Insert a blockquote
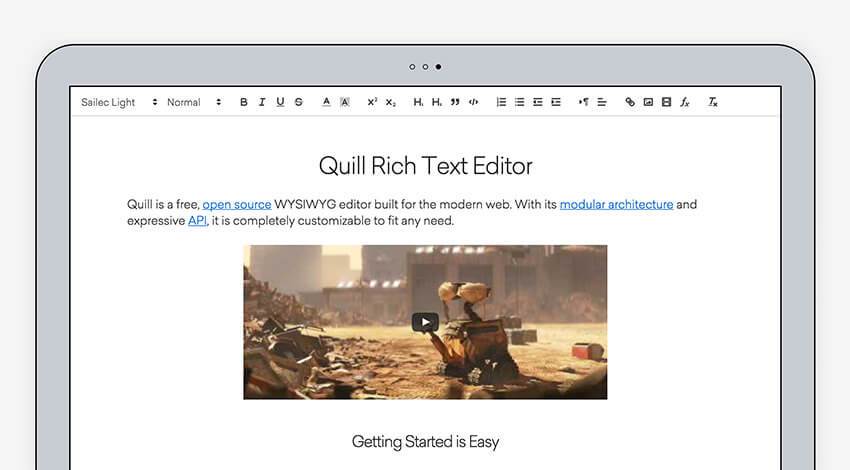Screen dimensions: 850x470 click(455, 102)
